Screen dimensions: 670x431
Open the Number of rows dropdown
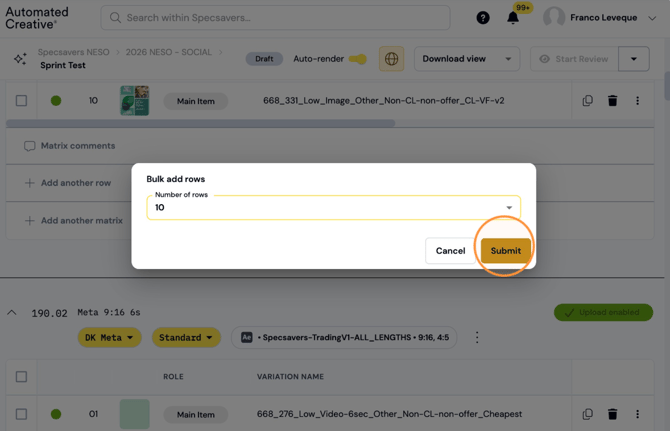coord(333,208)
